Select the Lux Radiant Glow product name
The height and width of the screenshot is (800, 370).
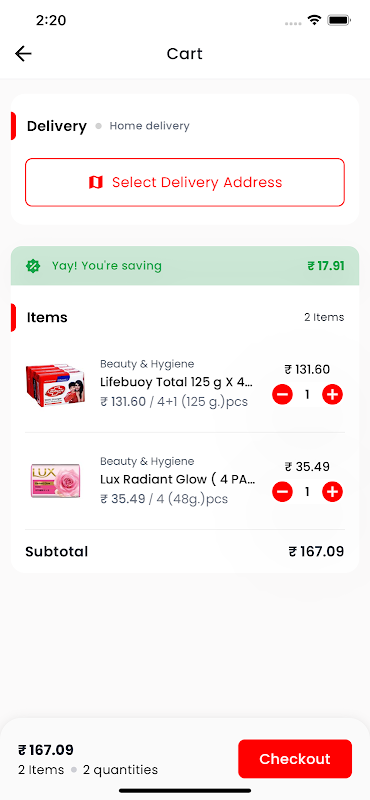(x=178, y=480)
